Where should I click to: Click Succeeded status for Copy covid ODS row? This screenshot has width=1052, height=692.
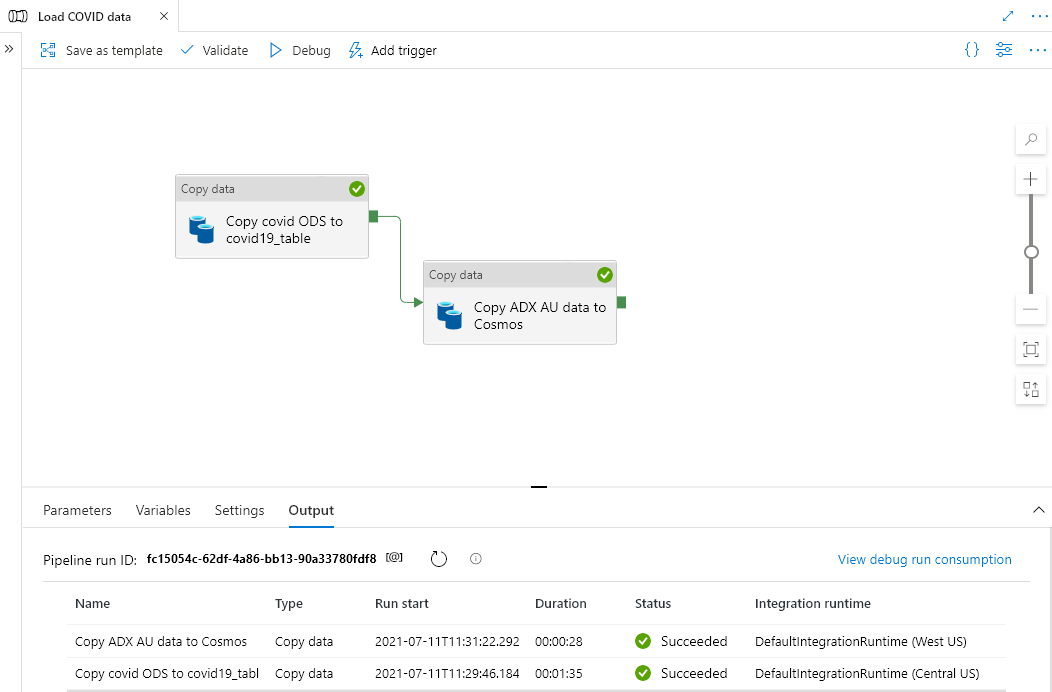(681, 673)
